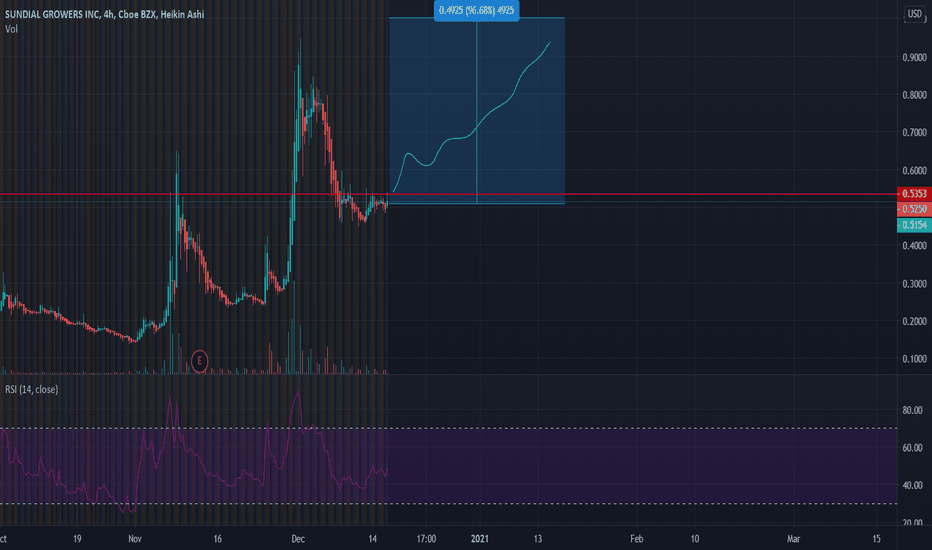
Task: Click the 16 date label on time axis
Action: [x=218, y=539]
